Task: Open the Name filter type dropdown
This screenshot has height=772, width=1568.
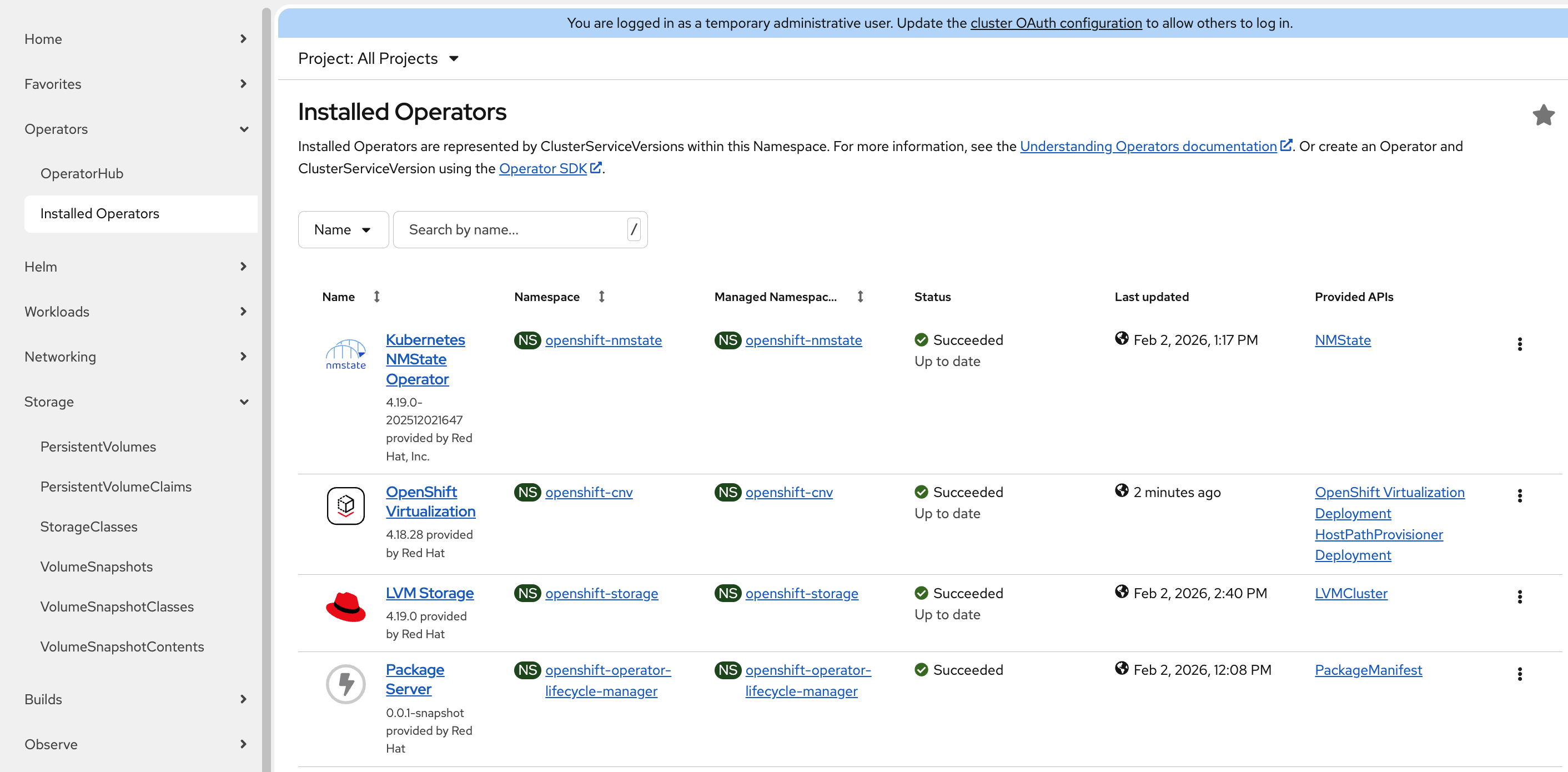Action: pyautogui.click(x=343, y=229)
